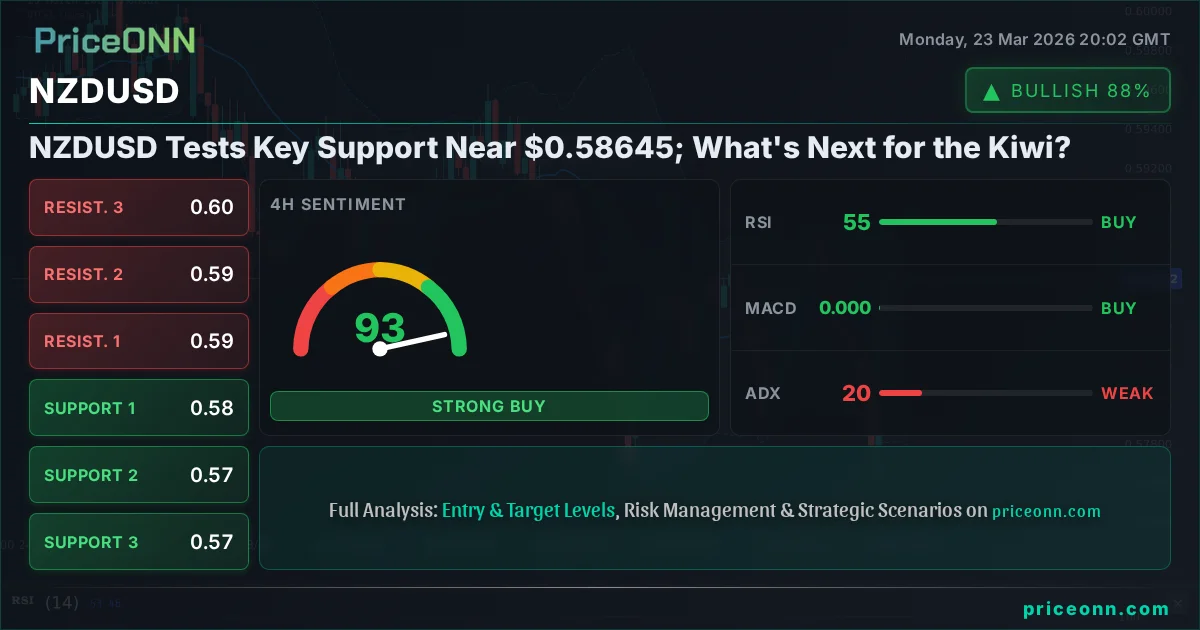The height and width of the screenshot is (630, 1200).
Task: Click the ADX strength bar
Action: tap(985, 393)
